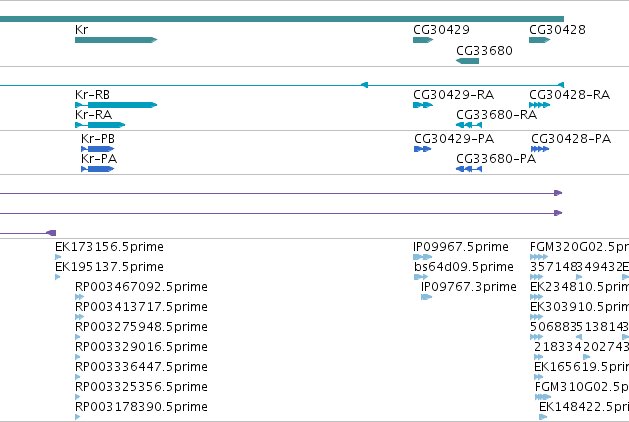Open the RP003467092.5prime EST label
This screenshot has width=629, height=422.
coord(141,287)
